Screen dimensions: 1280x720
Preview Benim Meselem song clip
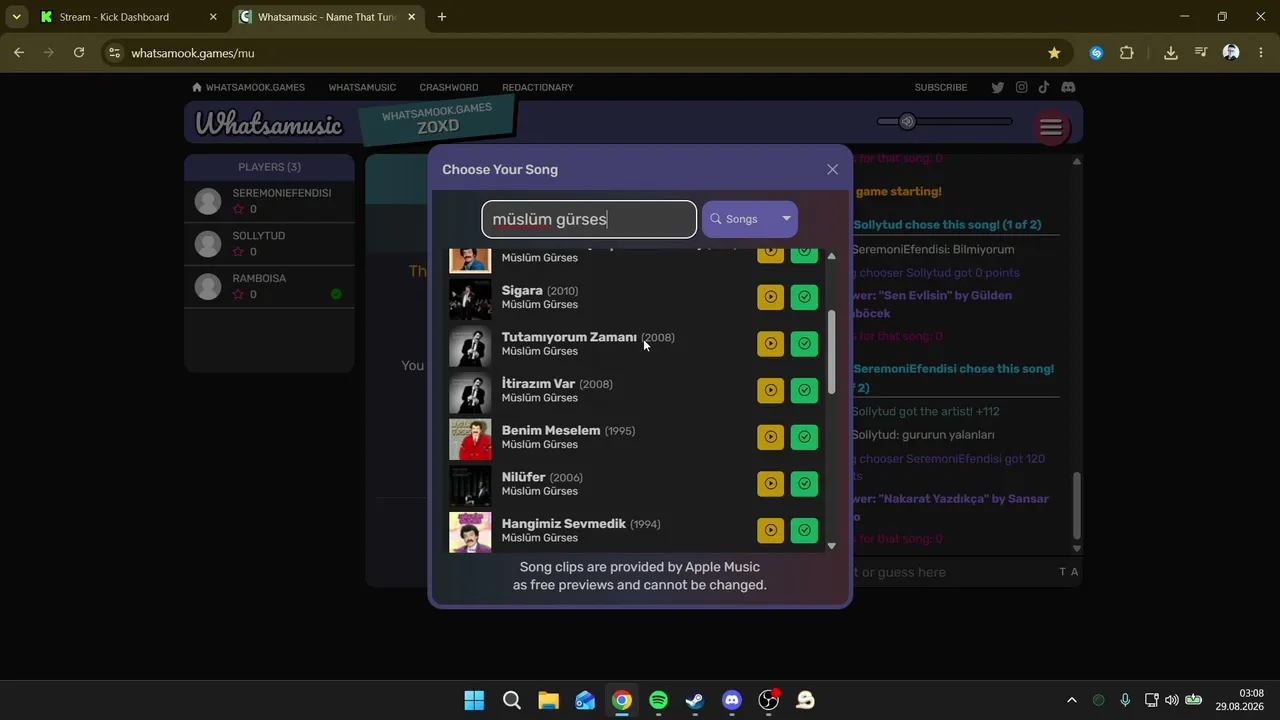click(x=770, y=437)
